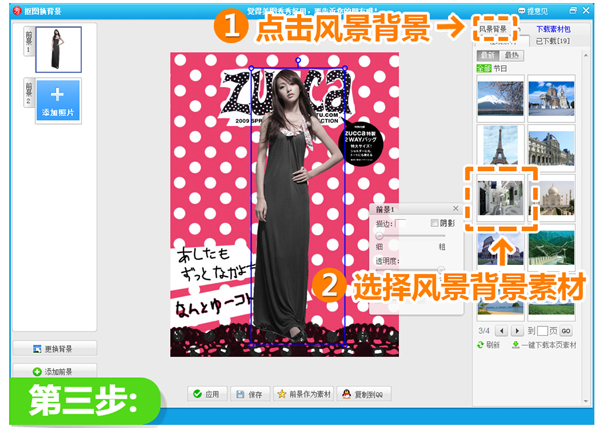The width and height of the screenshot is (600, 428).
Task: Click the 透明度 opacity slider handle
Action: 441,270
